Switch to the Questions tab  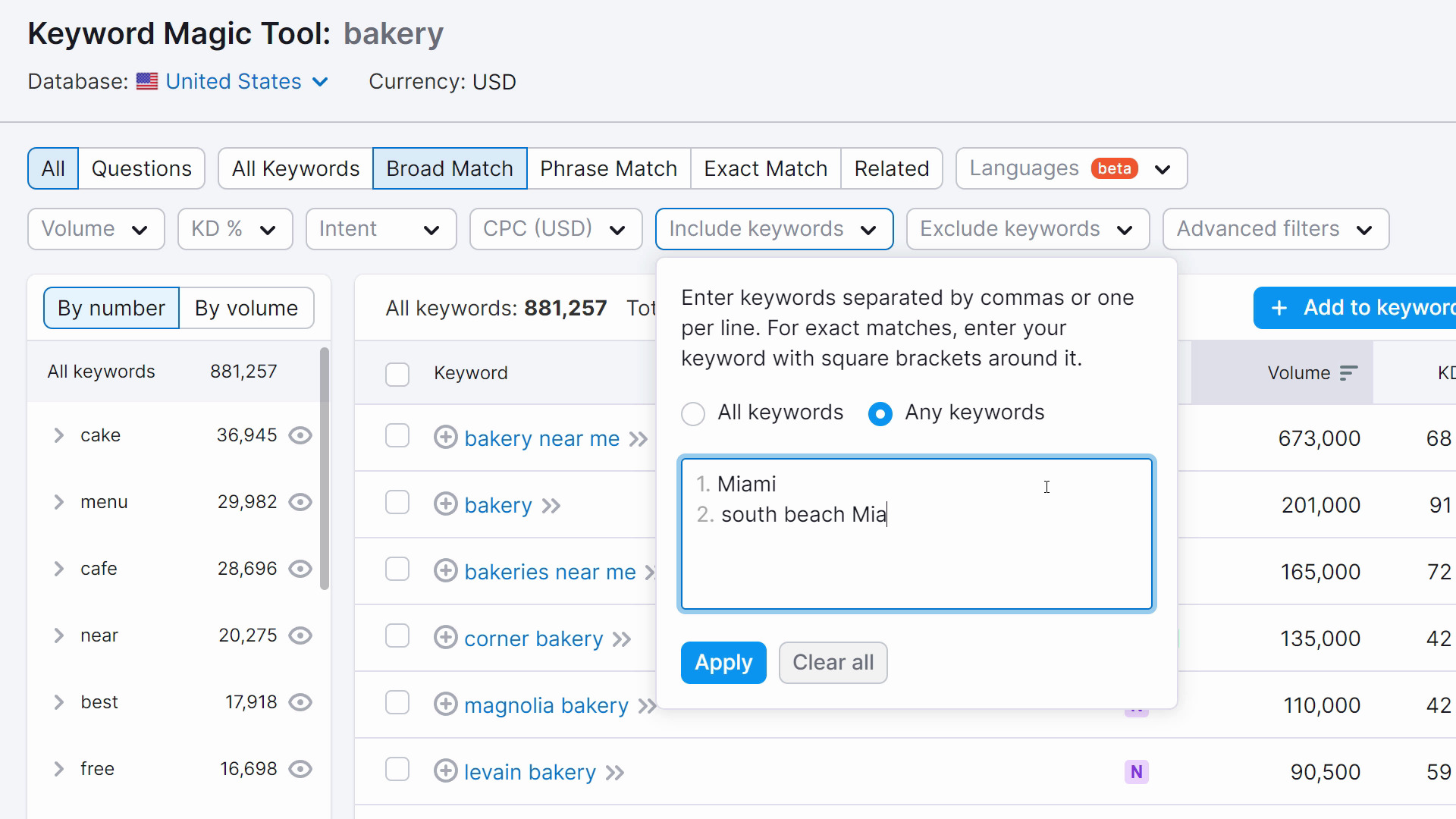tap(141, 168)
